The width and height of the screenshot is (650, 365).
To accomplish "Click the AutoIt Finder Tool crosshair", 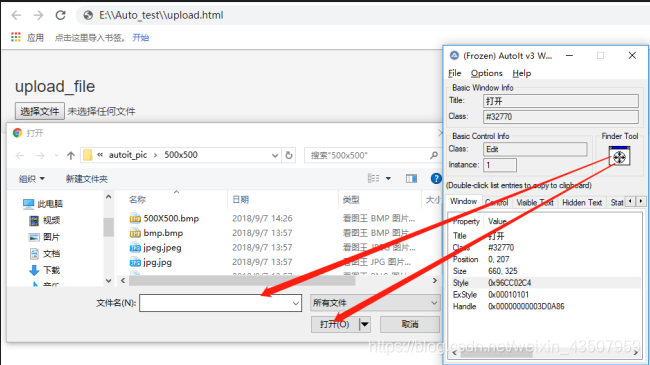I will point(619,156).
